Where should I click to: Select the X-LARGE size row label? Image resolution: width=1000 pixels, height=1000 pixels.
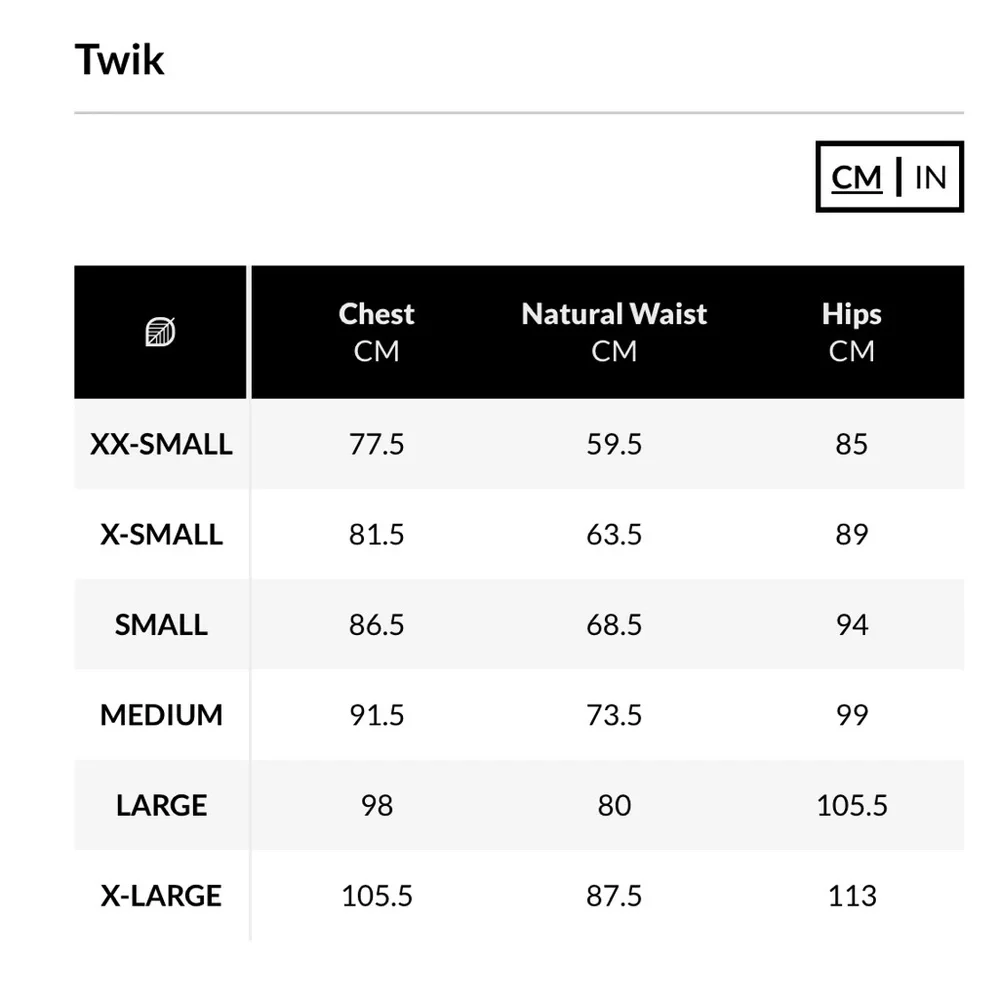[161, 895]
